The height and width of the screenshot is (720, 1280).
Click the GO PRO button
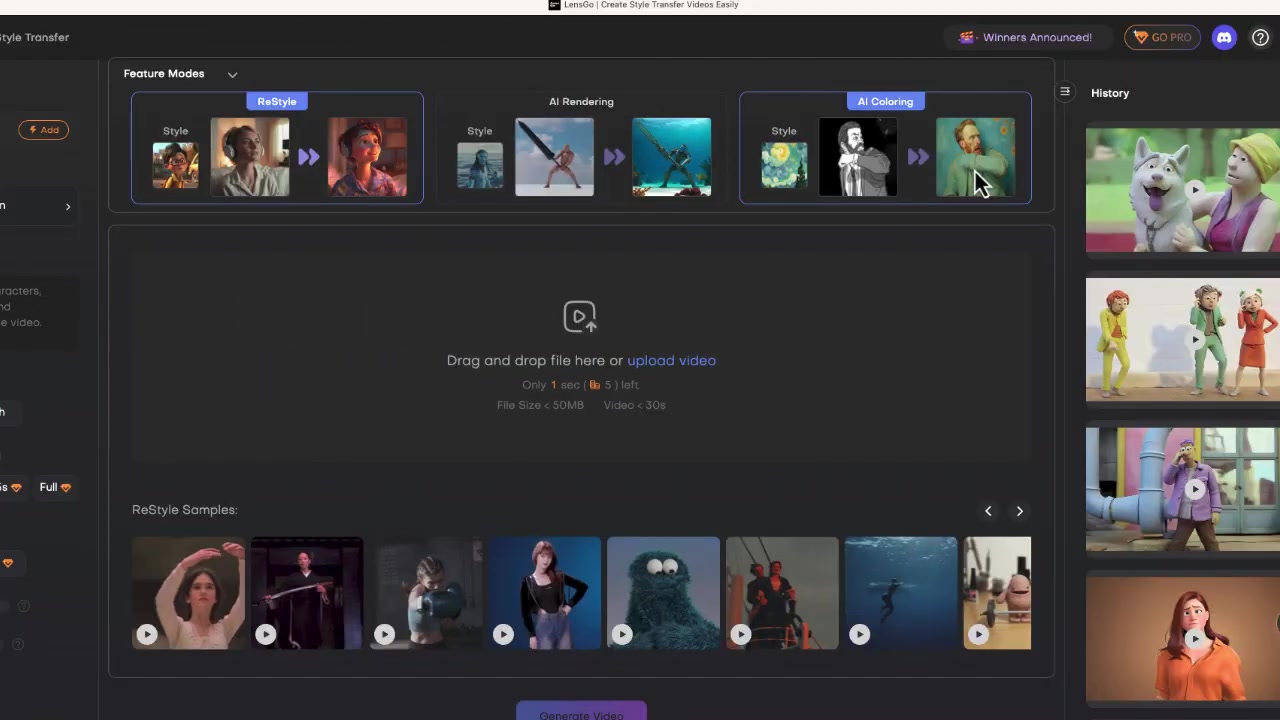point(1162,37)
